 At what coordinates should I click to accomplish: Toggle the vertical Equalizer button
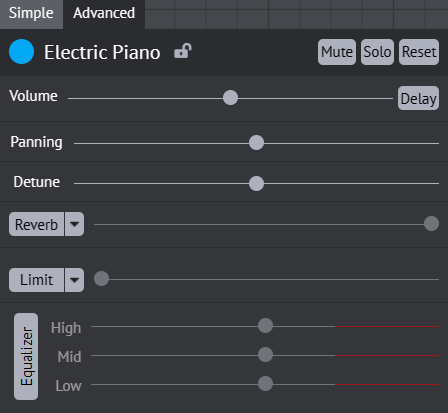(26, 356)
